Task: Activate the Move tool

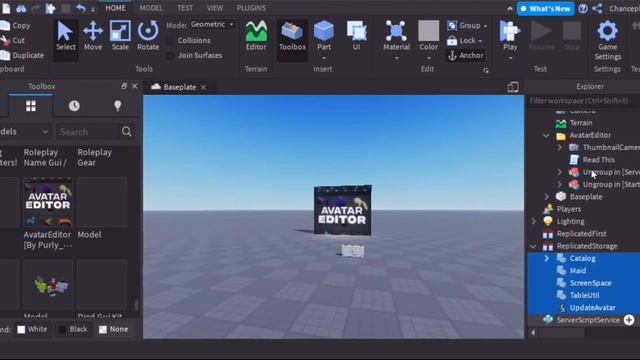Action: click(93, 37)
